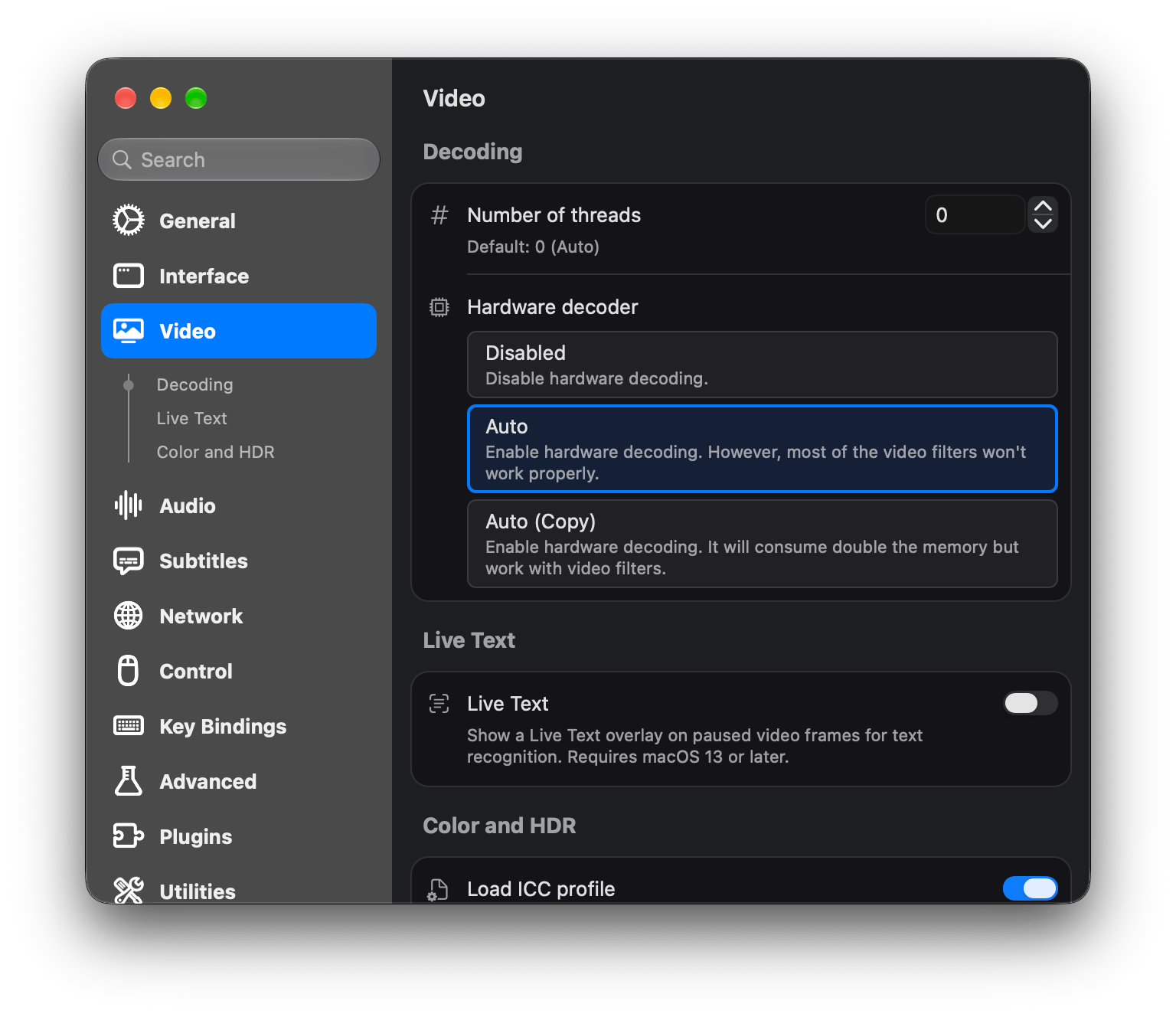Image resolution: width=1176 pixels, height=1017 pixels.
Task: Jump to Decoding section in sidebar
Action: click(195, 384)
